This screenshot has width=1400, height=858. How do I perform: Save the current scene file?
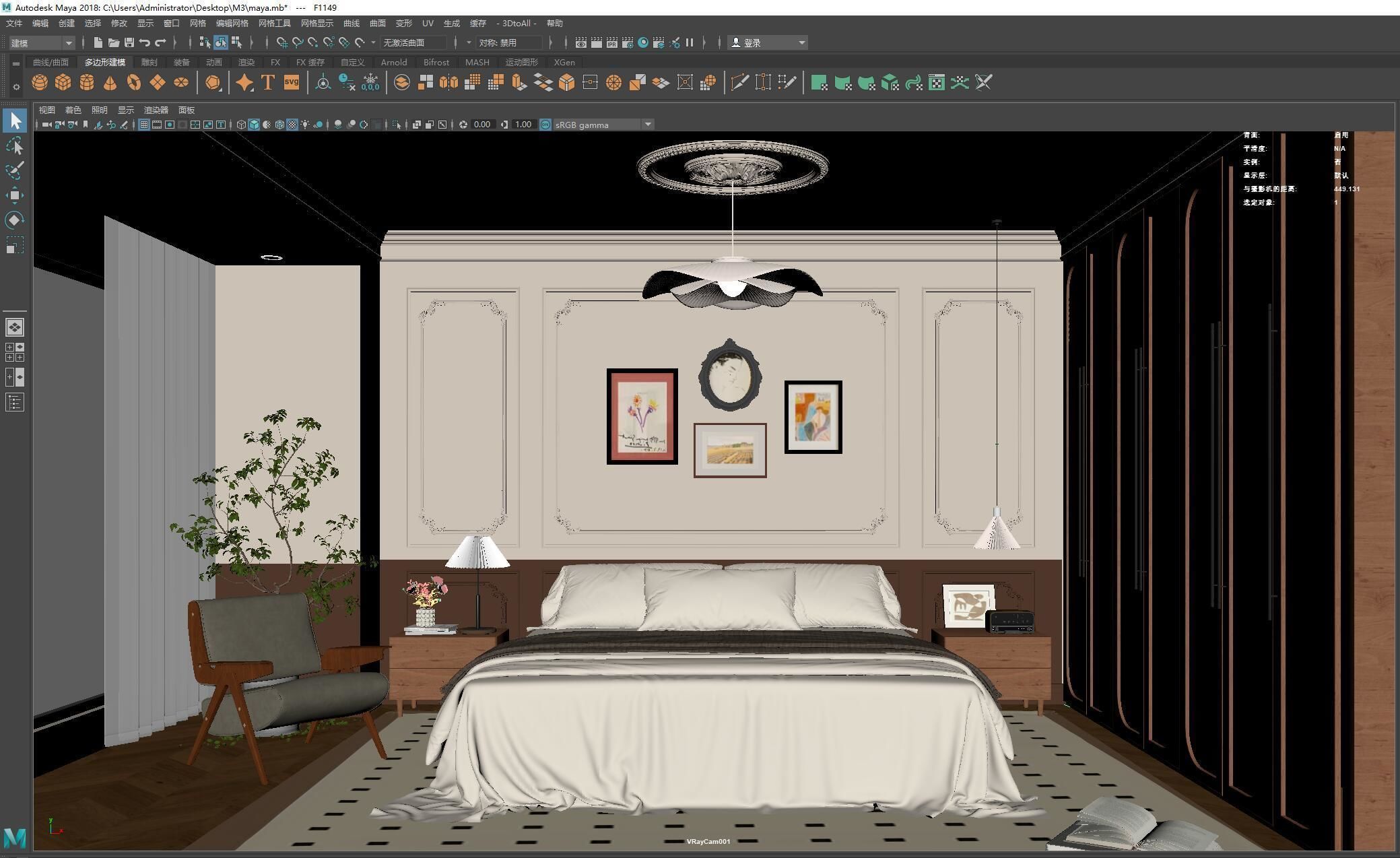click(129, 42)
